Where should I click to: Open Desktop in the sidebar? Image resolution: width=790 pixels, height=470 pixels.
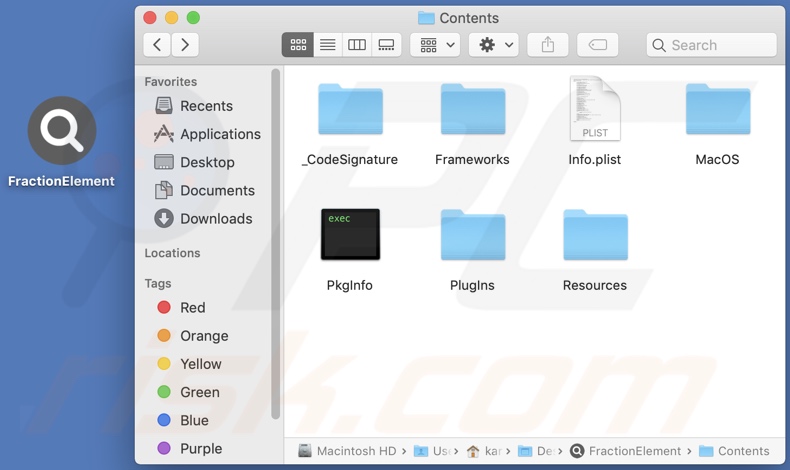coord(194,162)
